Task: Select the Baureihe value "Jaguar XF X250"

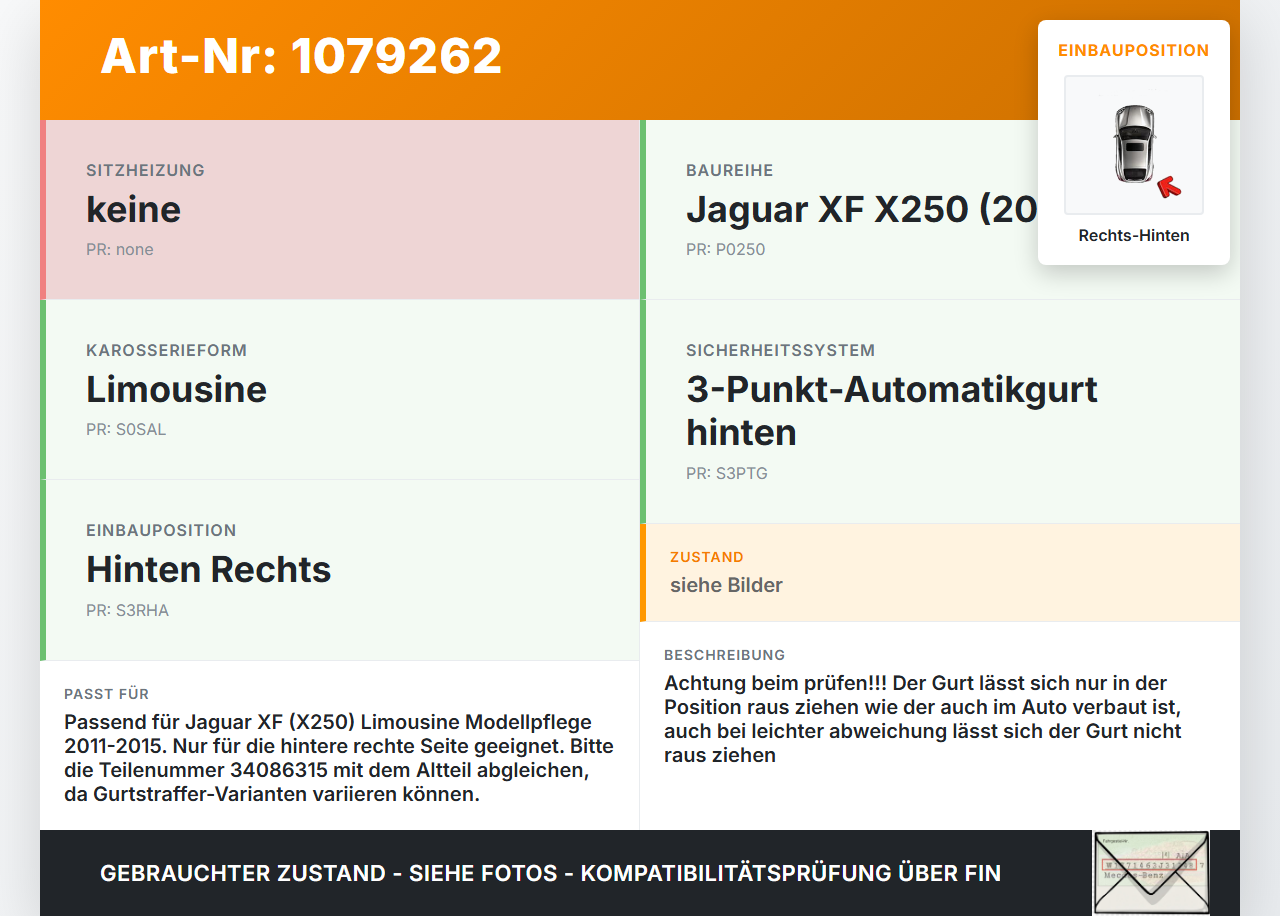Action: click(862, 209)
